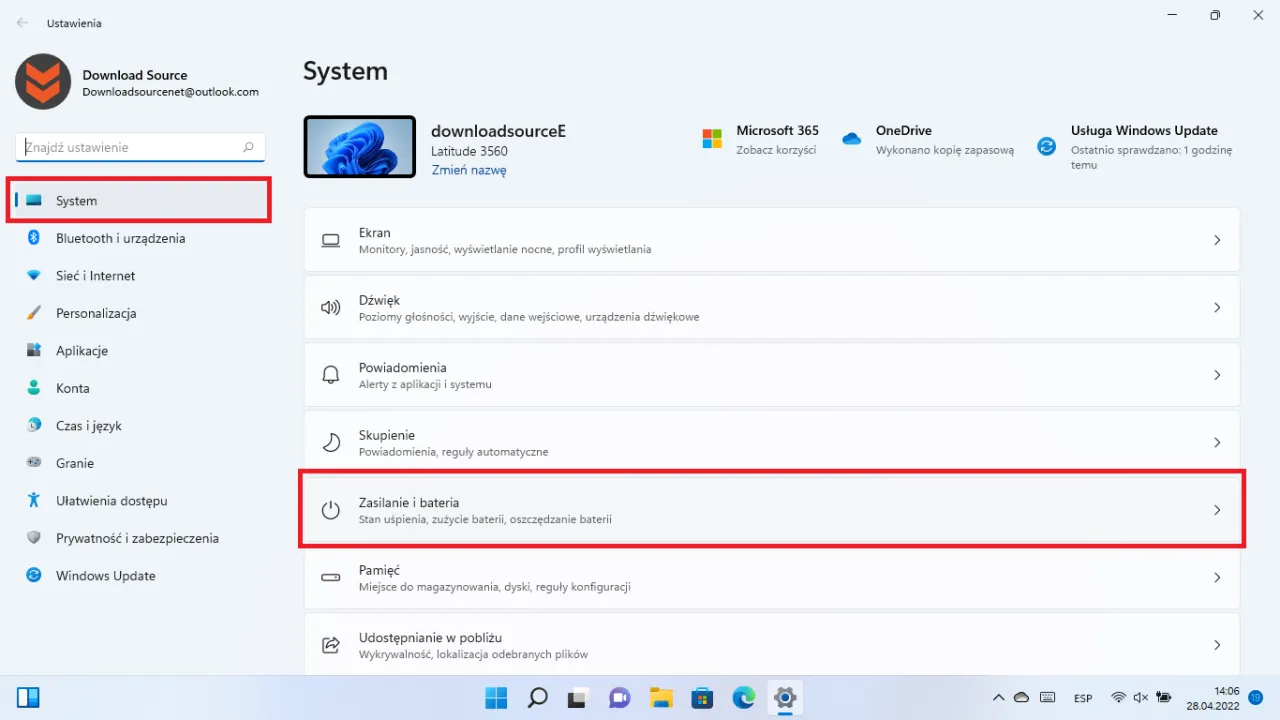Expand the Dźwięk settings row arrow

(1217, 308)
